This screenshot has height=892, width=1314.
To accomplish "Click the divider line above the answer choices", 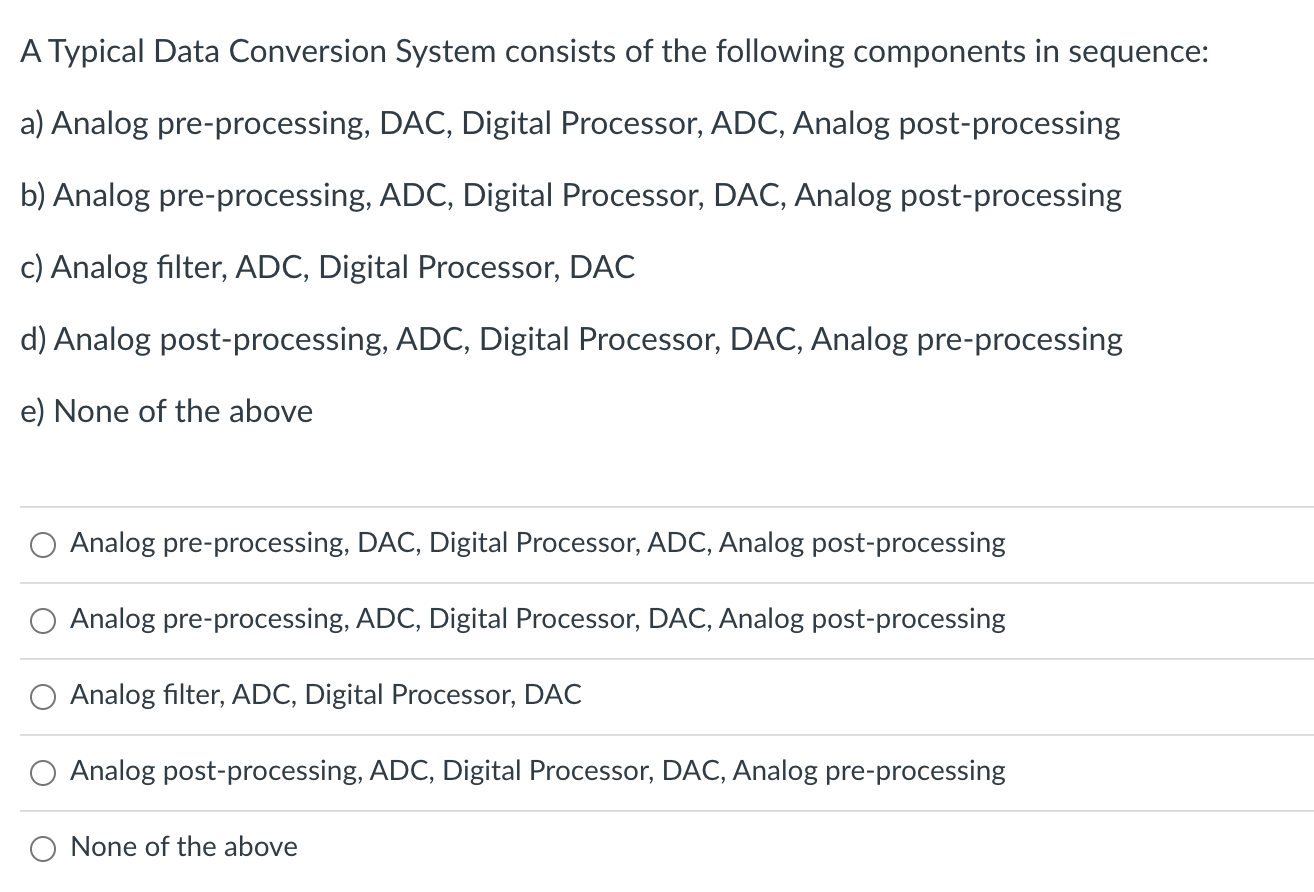I will 657,506.
